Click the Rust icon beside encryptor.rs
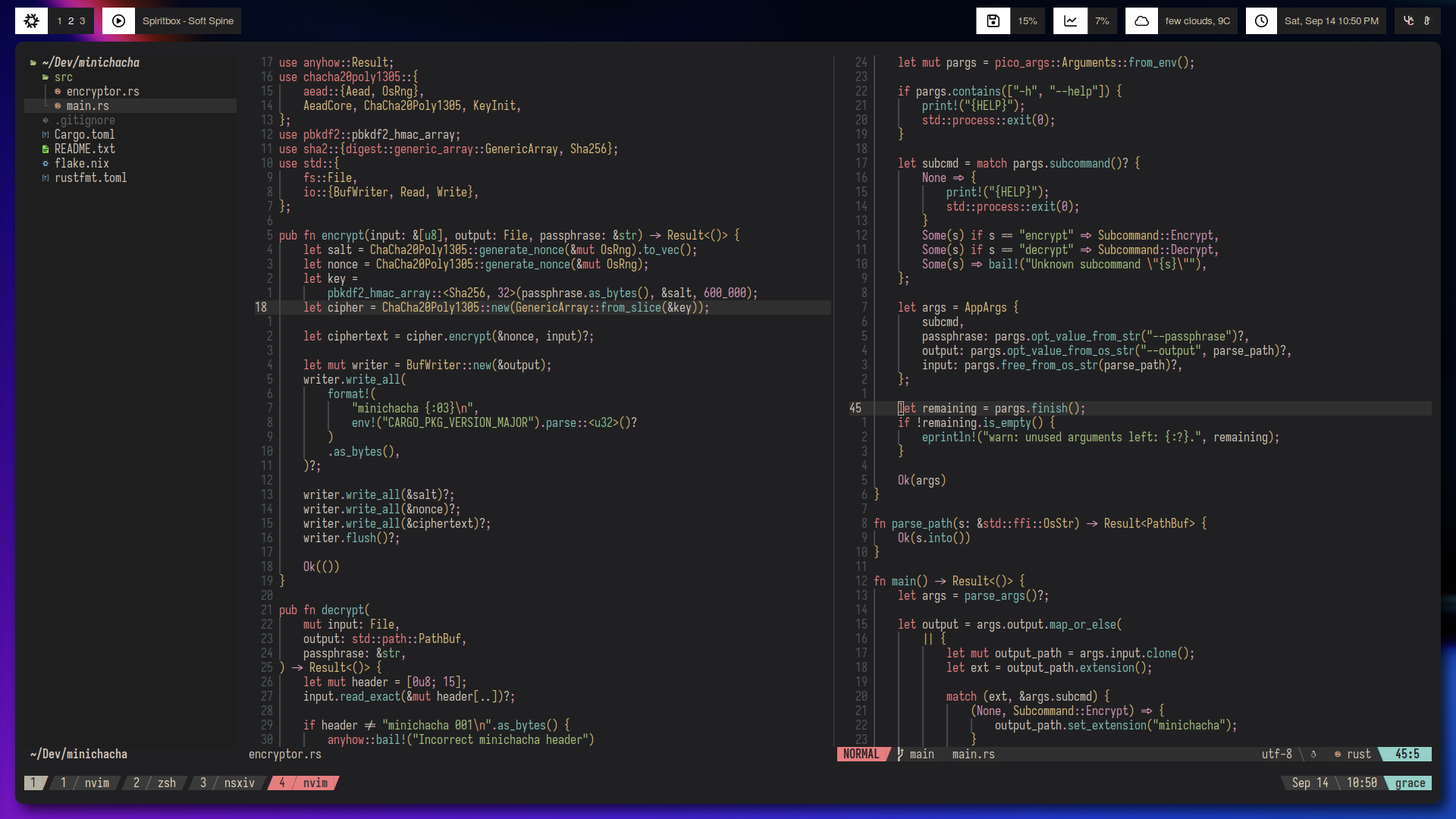1456x819 pixels. (x=58, y=92)
